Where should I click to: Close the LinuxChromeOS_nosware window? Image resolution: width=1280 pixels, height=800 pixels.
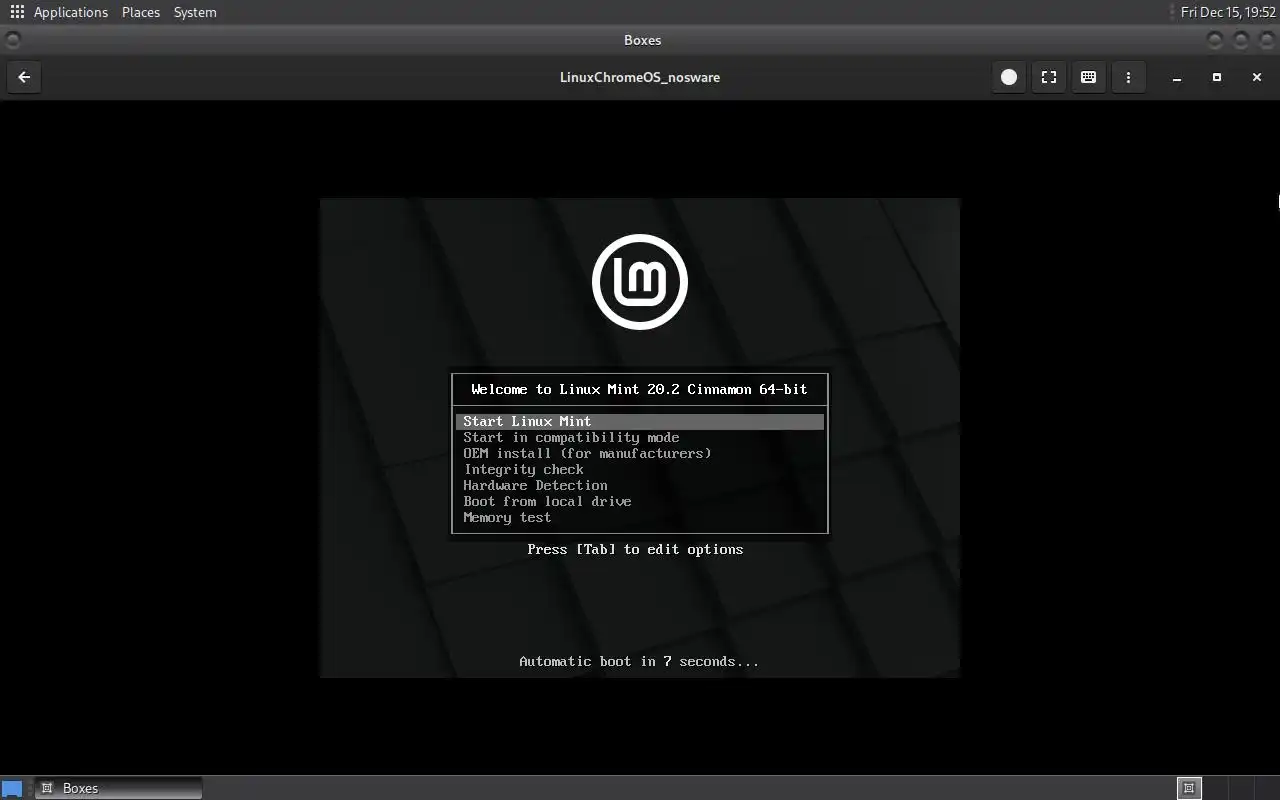pos(1257,77)
